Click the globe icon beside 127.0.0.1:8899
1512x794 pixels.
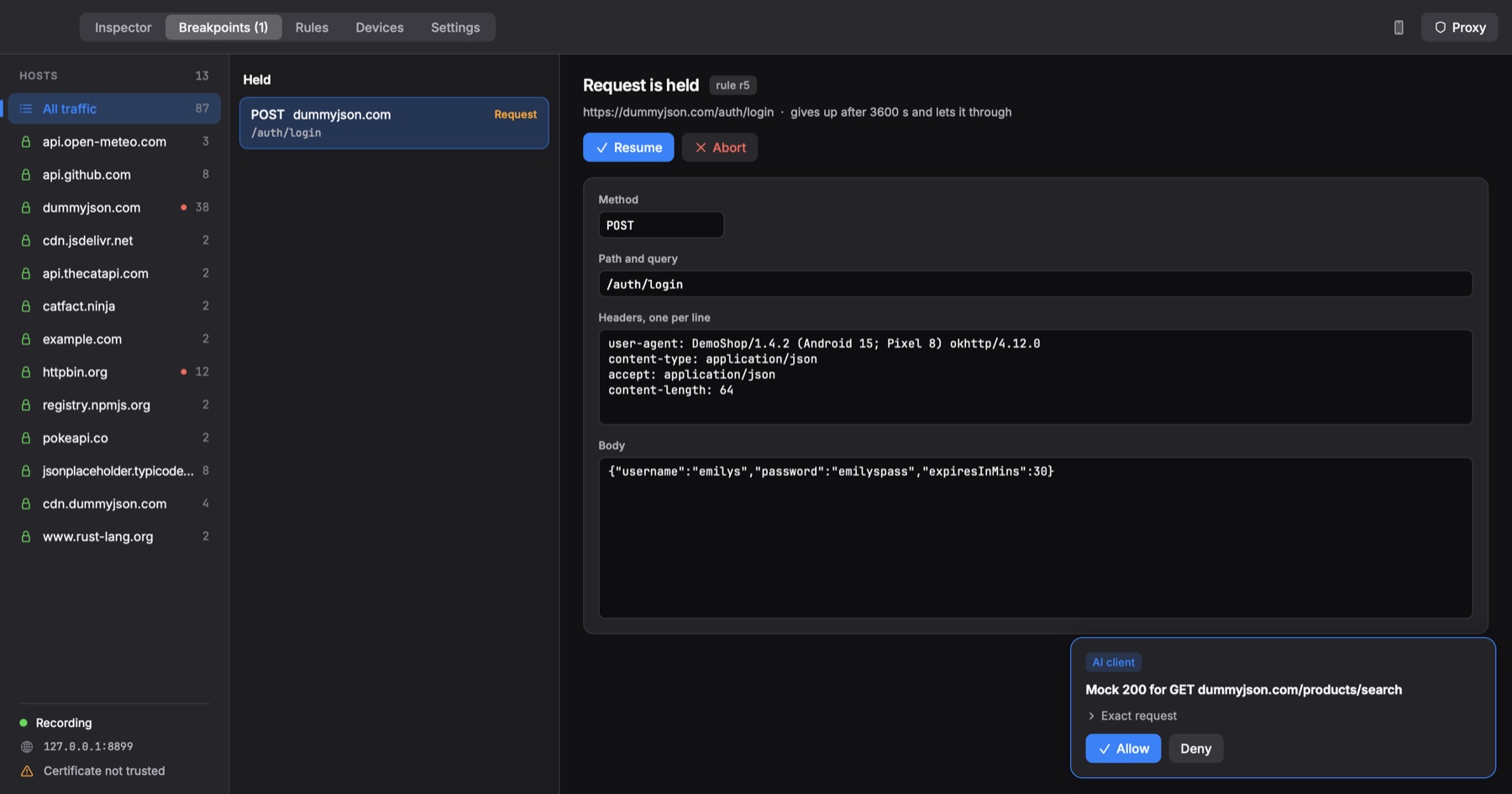click(27, 747)
